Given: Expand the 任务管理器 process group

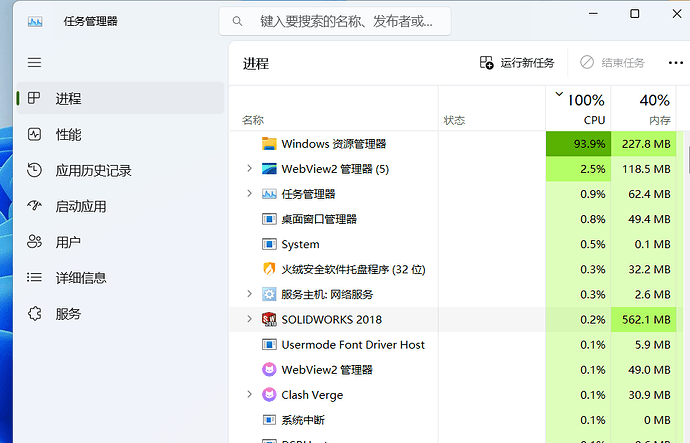Looking at the screenshot, I should point(250,194).
